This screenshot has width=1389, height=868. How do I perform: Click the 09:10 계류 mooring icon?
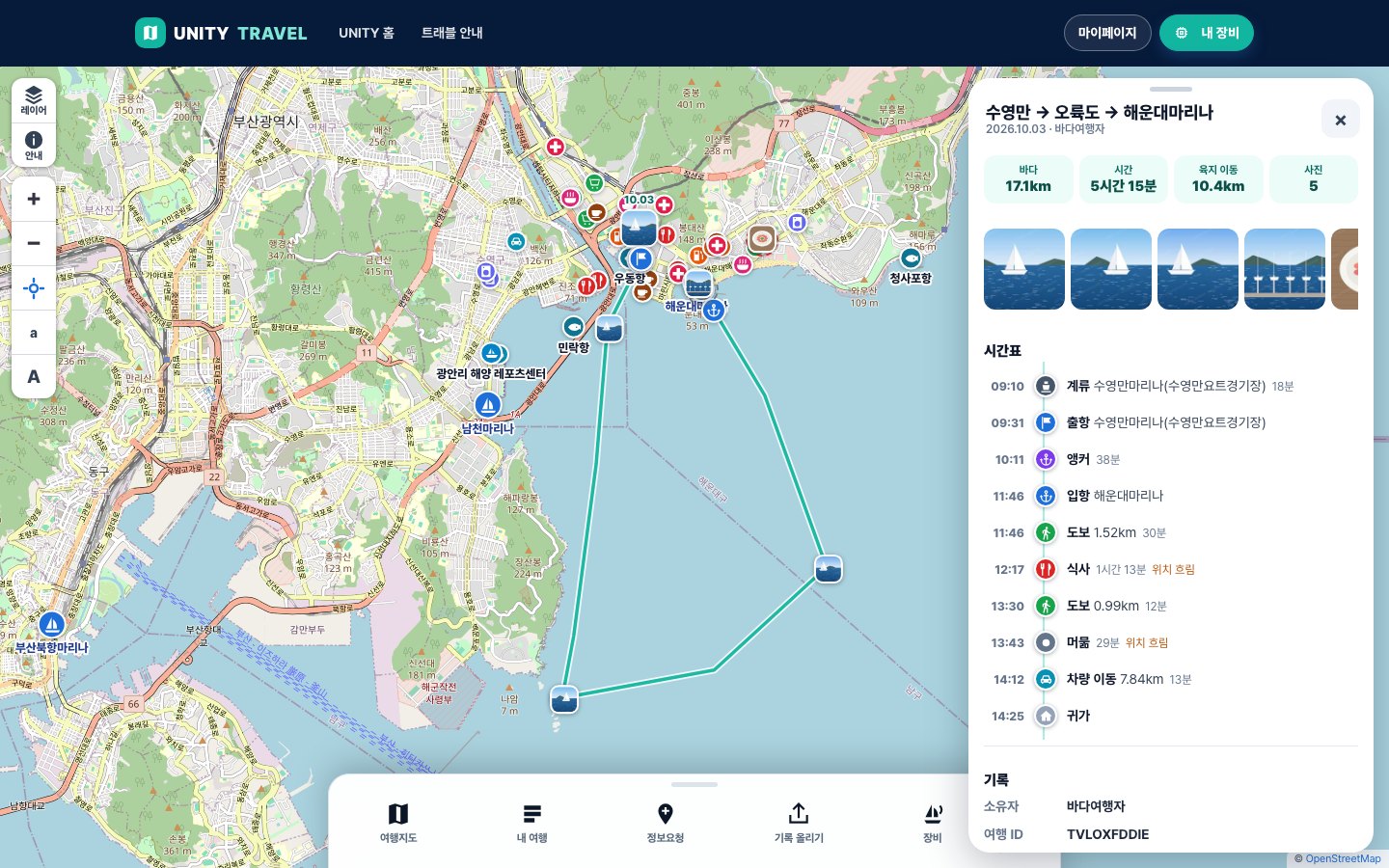pos(1046,386)
